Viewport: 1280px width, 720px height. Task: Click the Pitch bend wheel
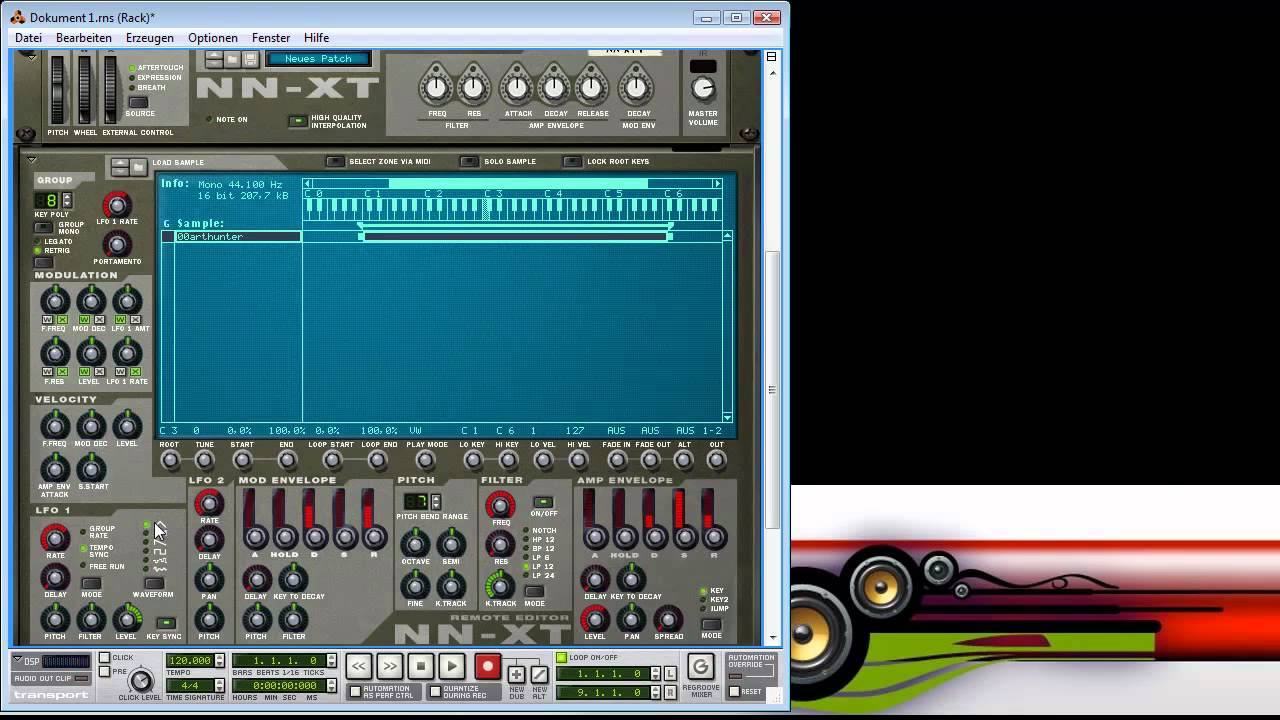tap(58, 88)
